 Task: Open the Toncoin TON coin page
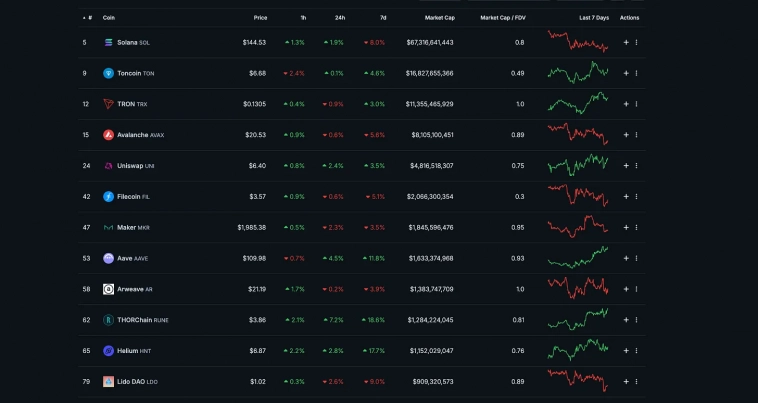(x=136, y=73)
